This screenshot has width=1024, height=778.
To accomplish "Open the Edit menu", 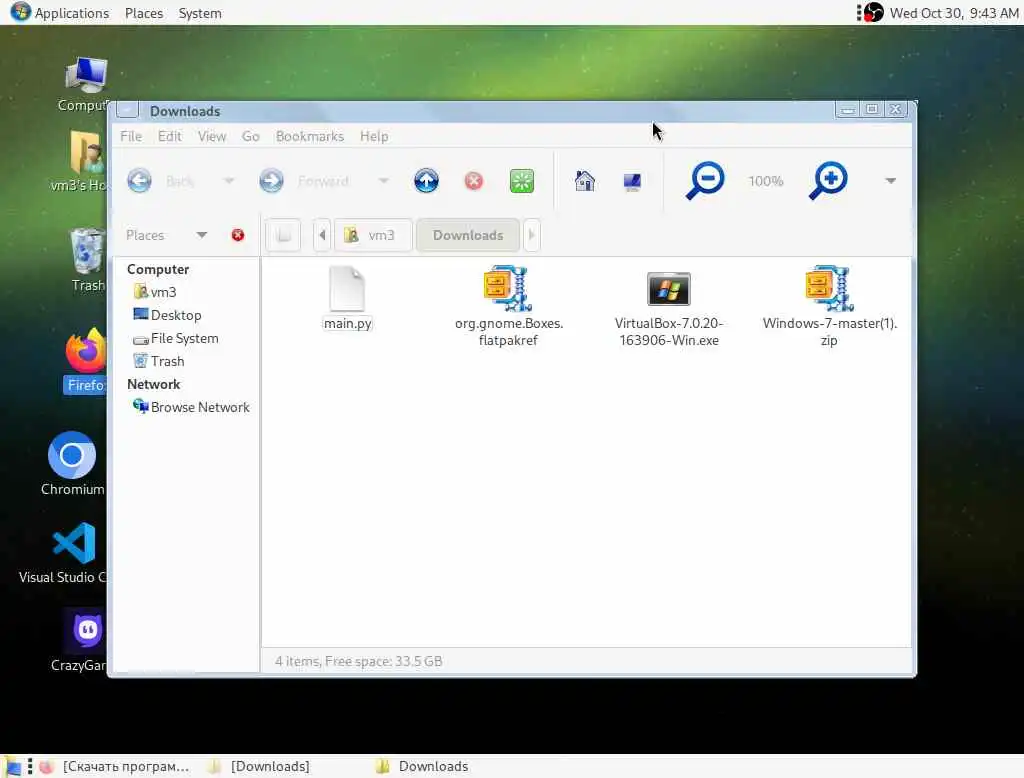I will pos(169,137).
